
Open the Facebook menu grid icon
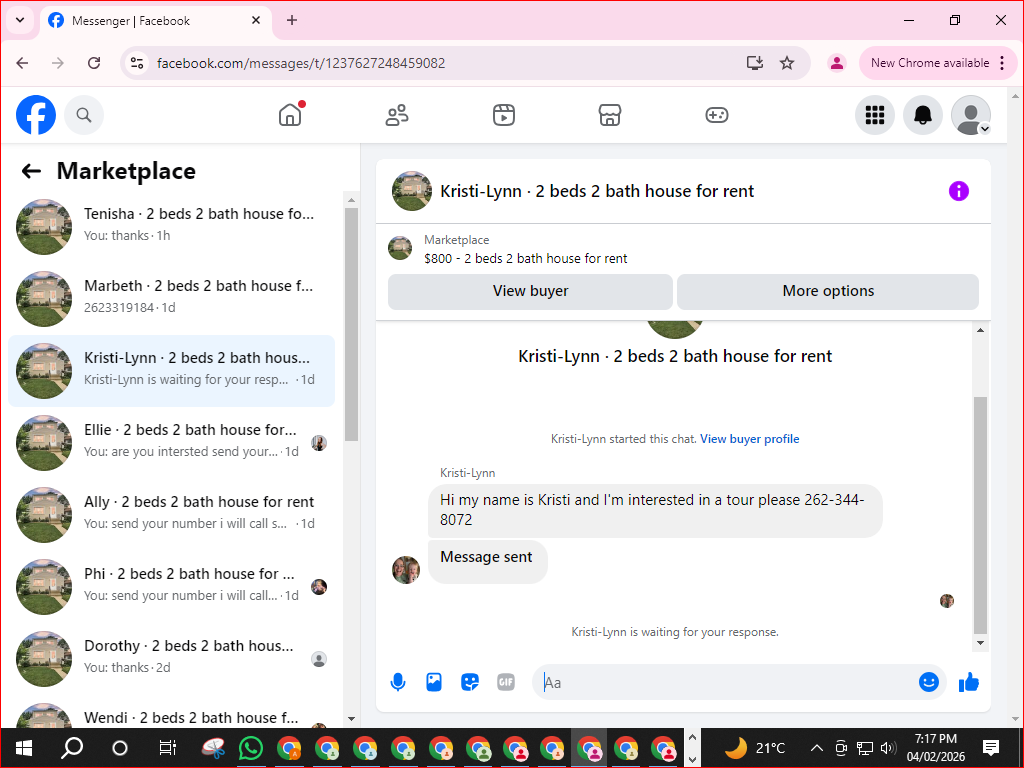(x=874, y=115)
